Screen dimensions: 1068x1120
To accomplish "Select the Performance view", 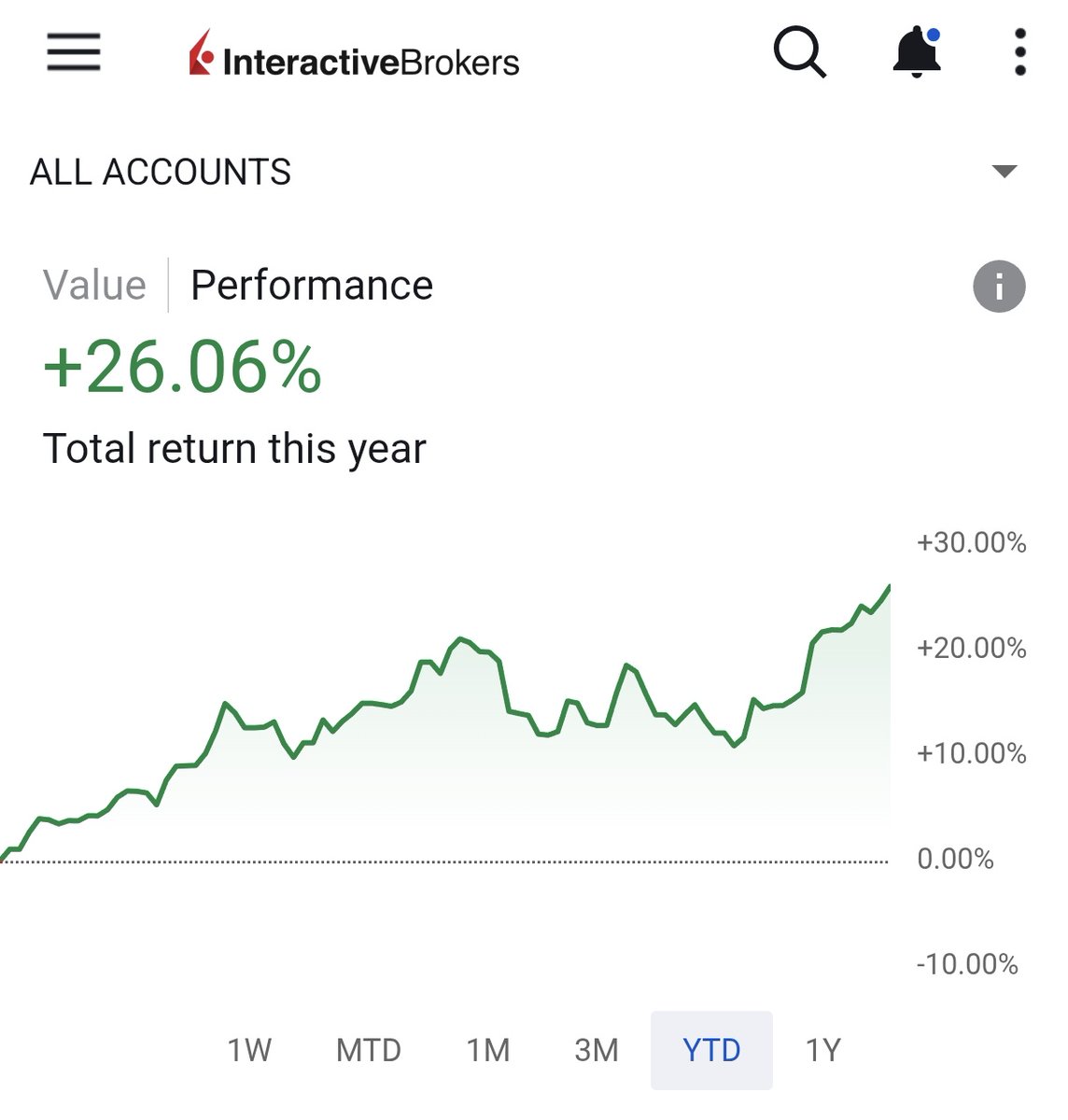I will point(312,286).
